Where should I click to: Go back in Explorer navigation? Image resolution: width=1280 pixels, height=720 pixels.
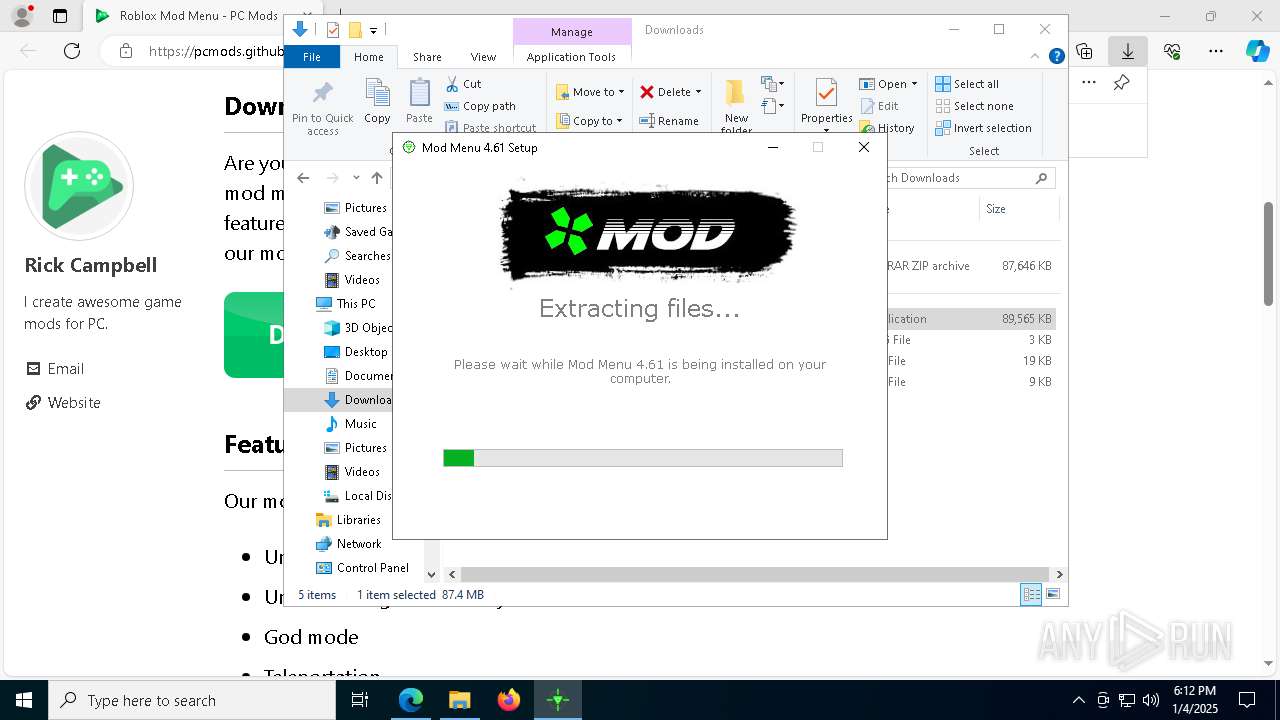point(303,178)
